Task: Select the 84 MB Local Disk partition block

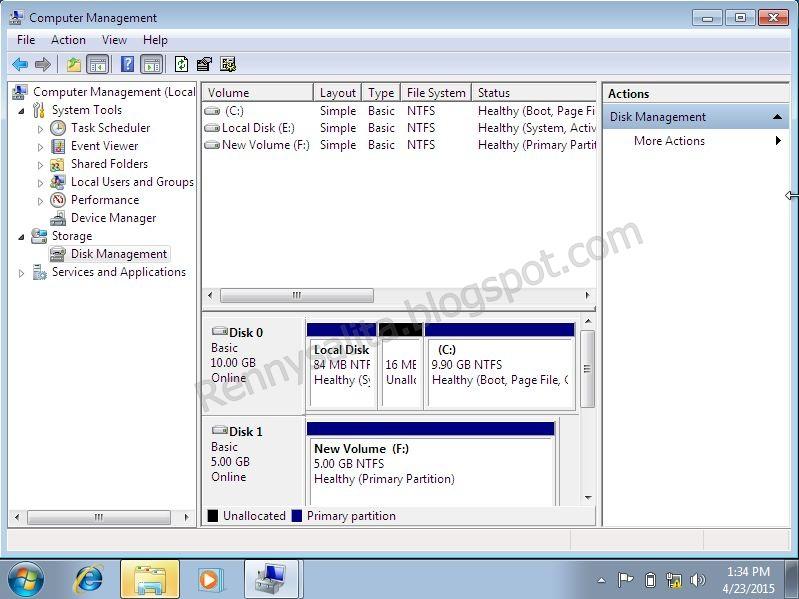Action: point(342,366)
